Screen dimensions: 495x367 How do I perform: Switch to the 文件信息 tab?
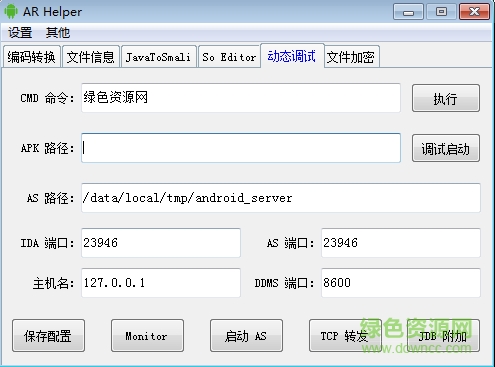point(91,57)
